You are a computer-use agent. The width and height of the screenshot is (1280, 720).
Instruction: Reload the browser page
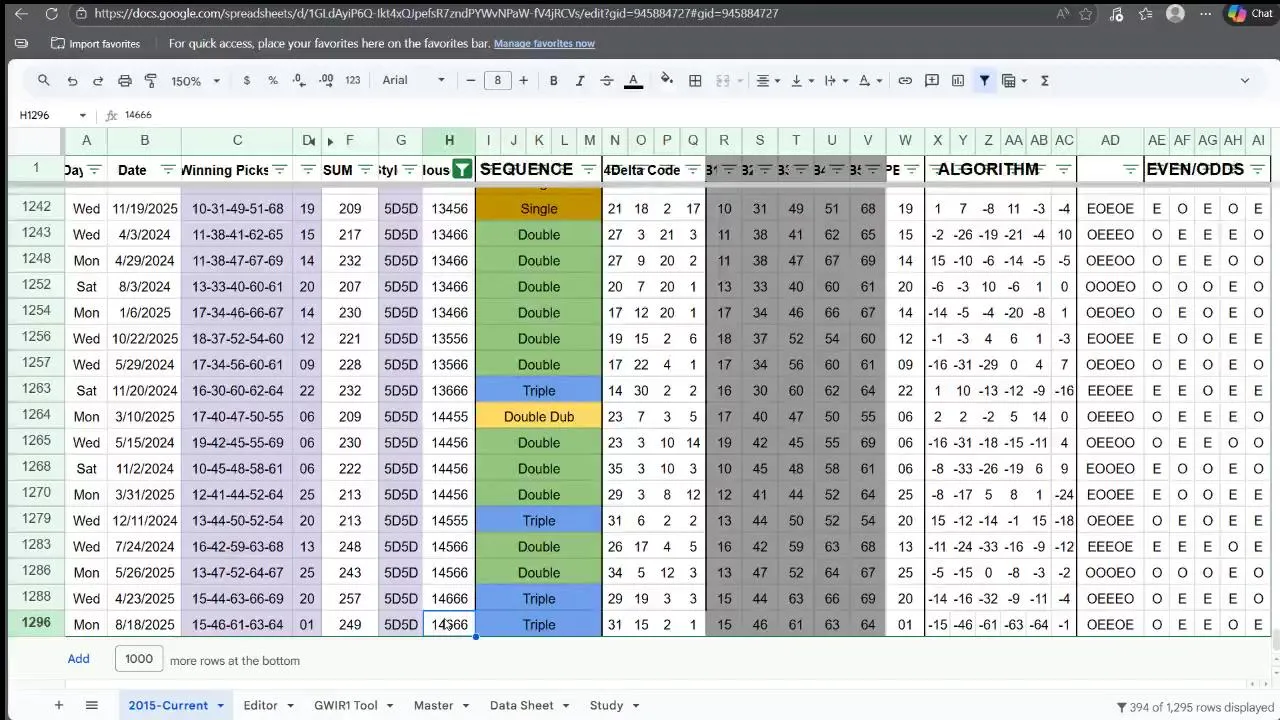coord(52,14)
